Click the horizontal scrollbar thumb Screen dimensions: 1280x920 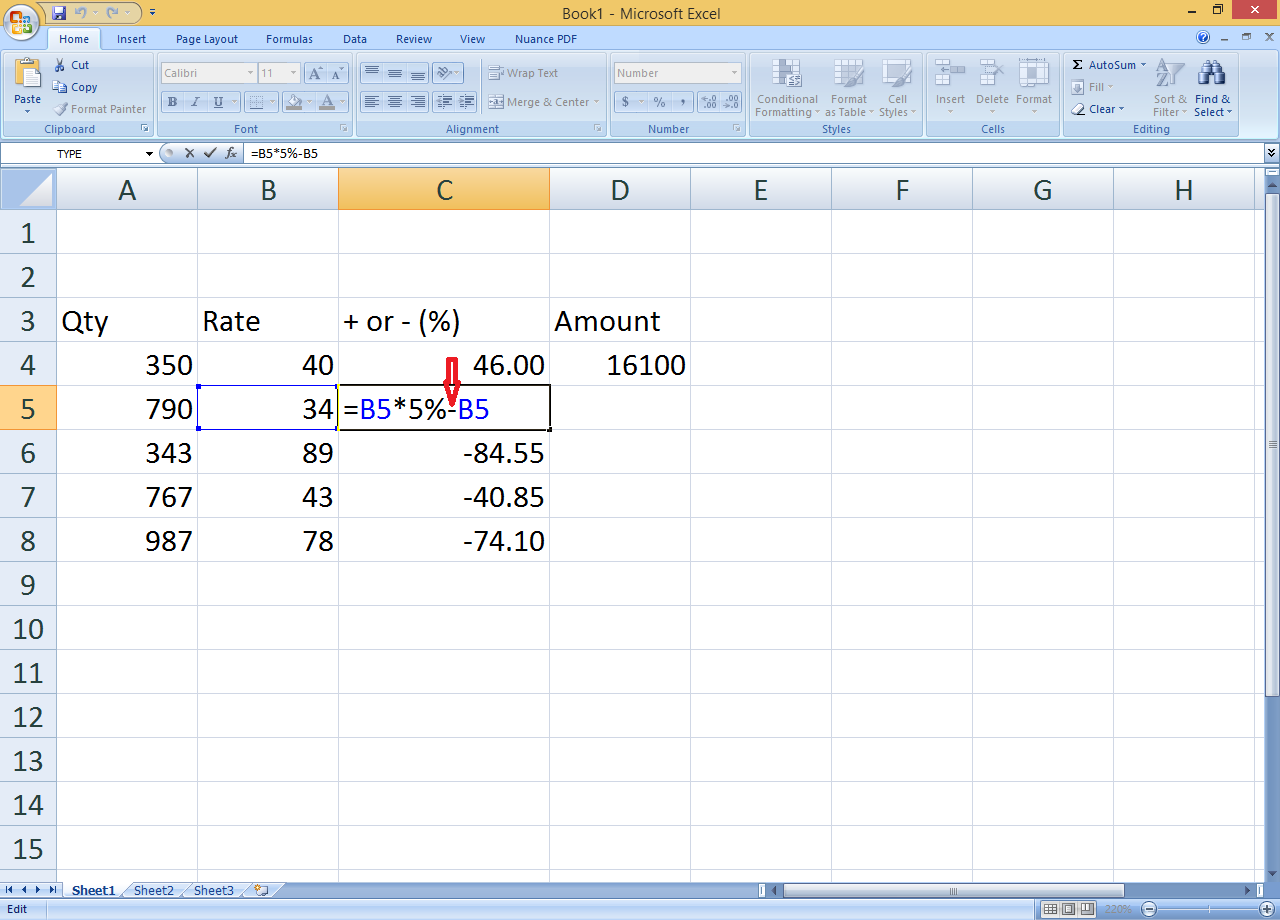tap(954, 890)
